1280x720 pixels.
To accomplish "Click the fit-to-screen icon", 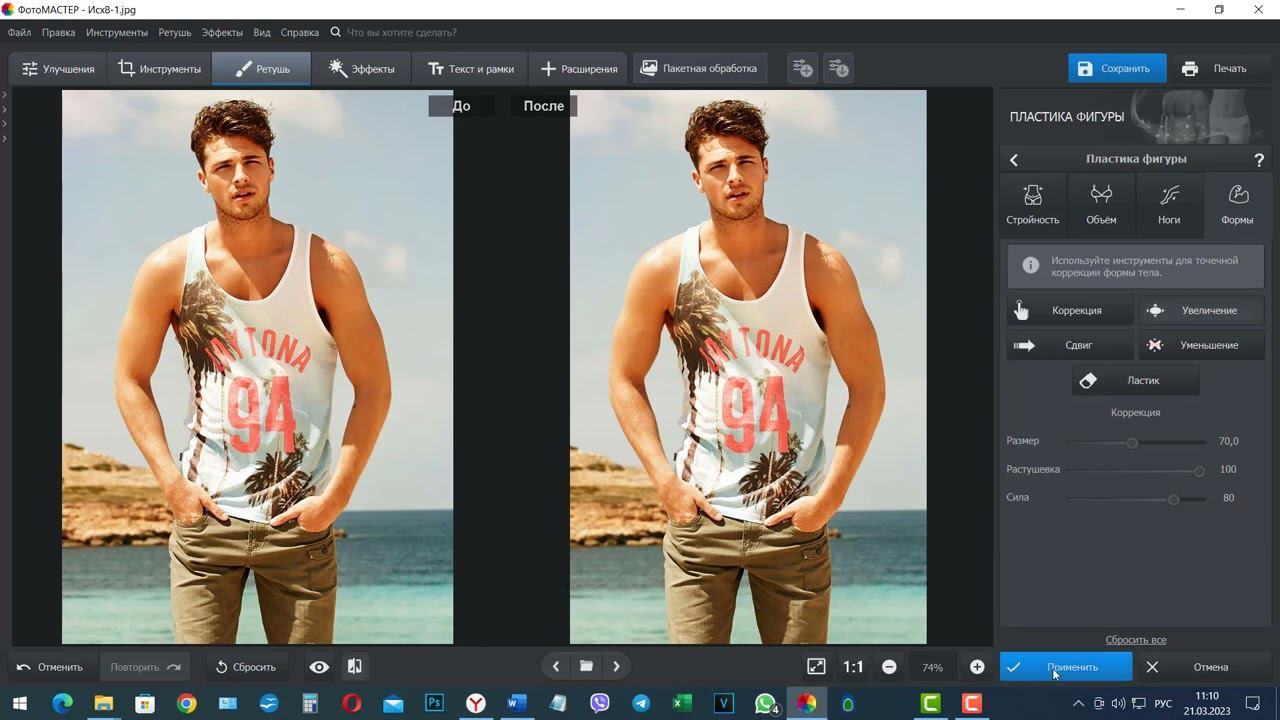I will click(x=816, y=667).
